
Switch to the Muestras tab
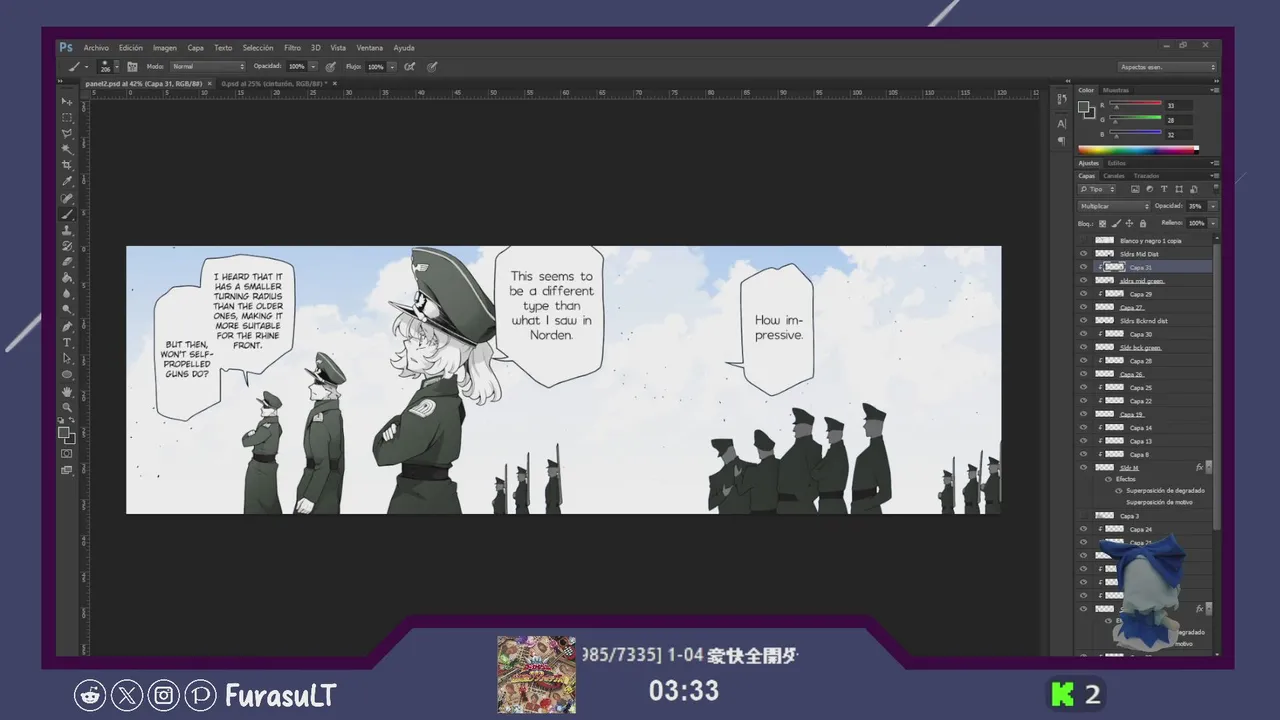coord(1115,90)
